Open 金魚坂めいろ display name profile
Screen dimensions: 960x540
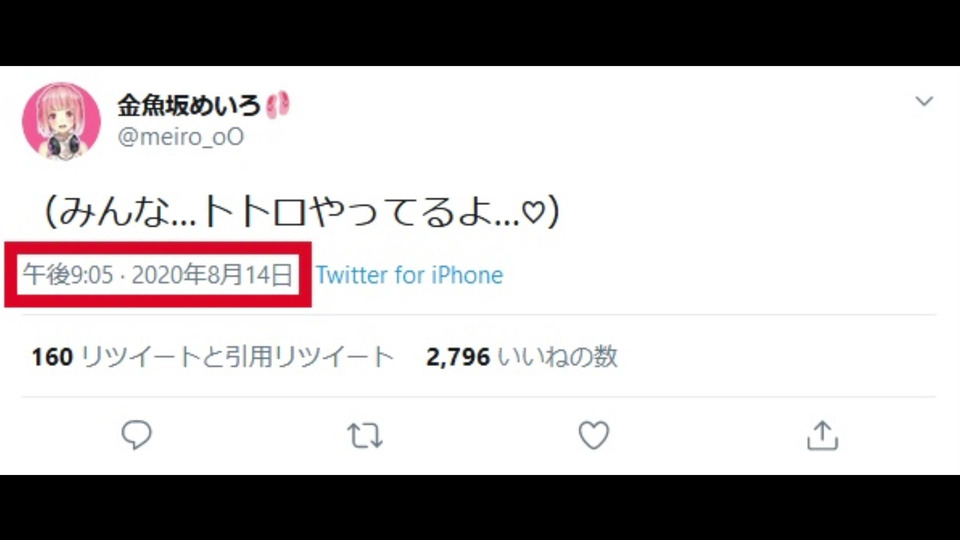click(x=189, y=105)
